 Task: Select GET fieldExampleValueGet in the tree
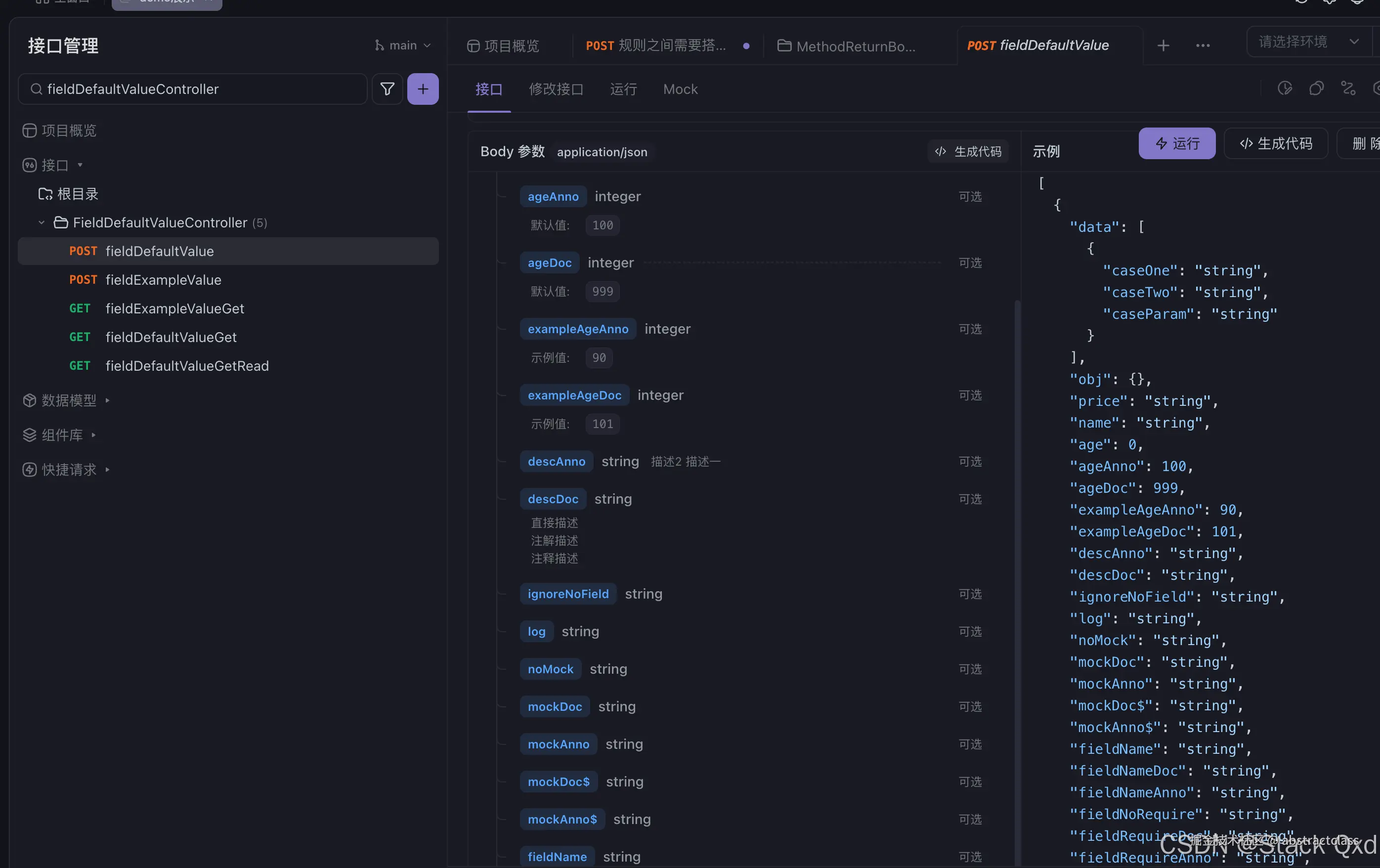[x=174, y=308]
